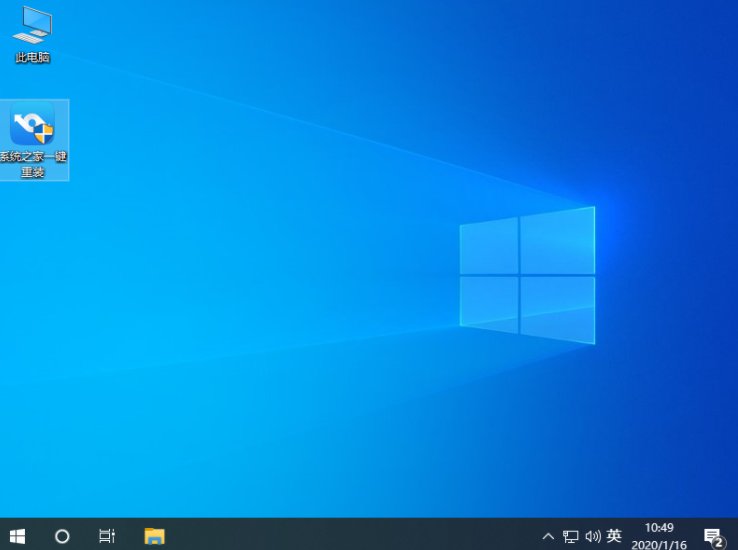The width and height of the screenshot is (738, 550).
Task: Click the Show Desktop sliver at taskbar end
Action: pos(735,536)
